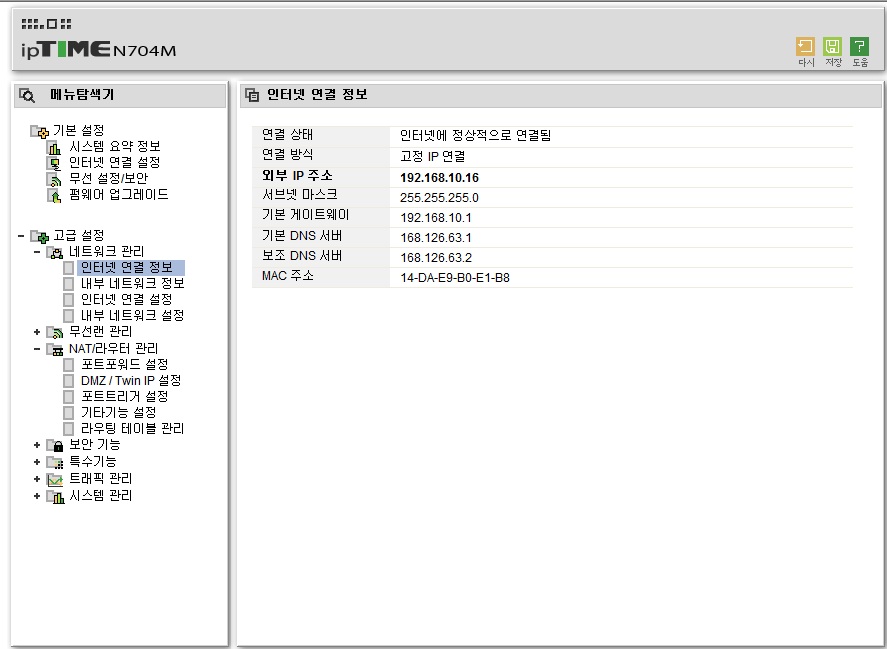Click the 고급 설정 folder icon
The height and width of the screenshot is (649, 887).
pos(40,236)
